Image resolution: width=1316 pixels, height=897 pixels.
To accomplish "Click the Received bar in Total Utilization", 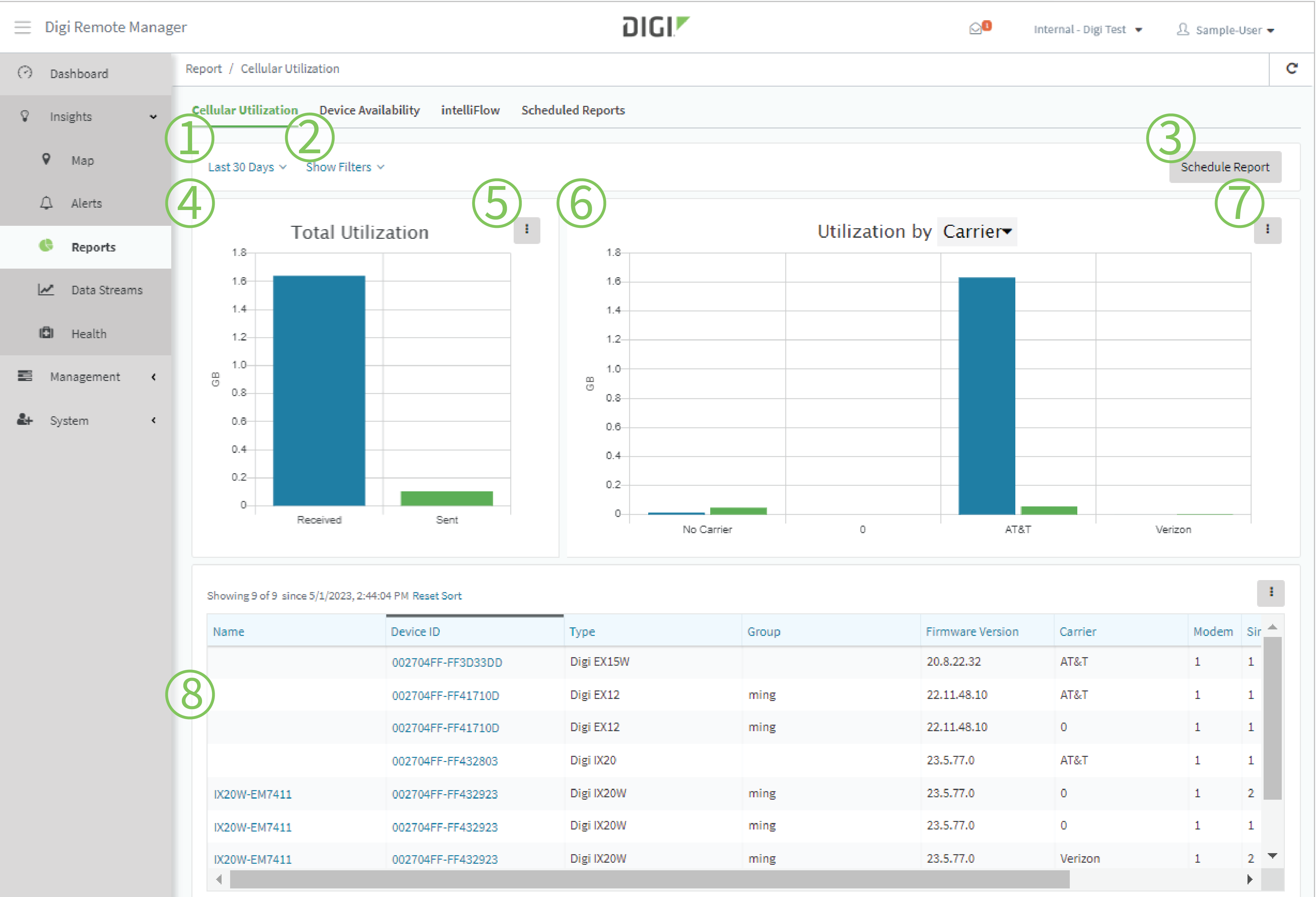I will point(319,390).
